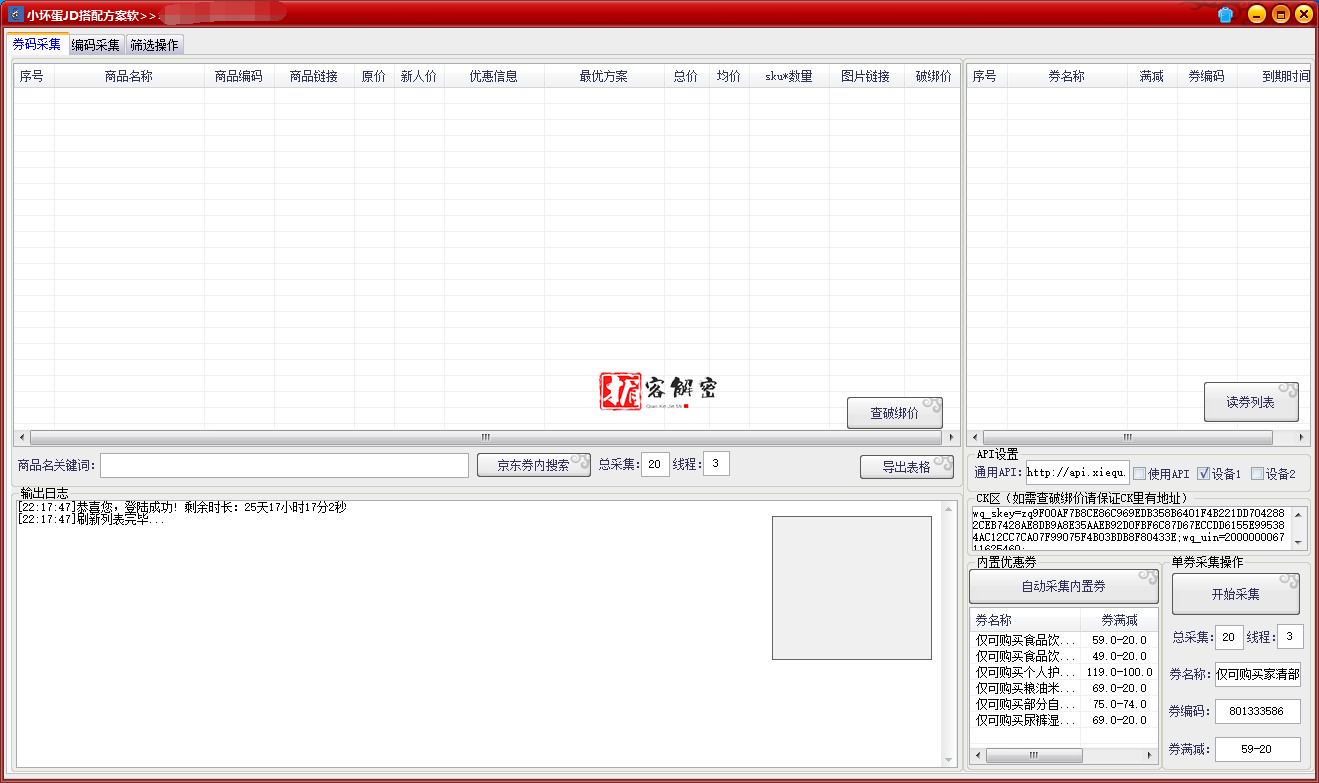The image size is (1319, 783).
Task: Sort by 商品名称 column header
Action: (129, 76)
